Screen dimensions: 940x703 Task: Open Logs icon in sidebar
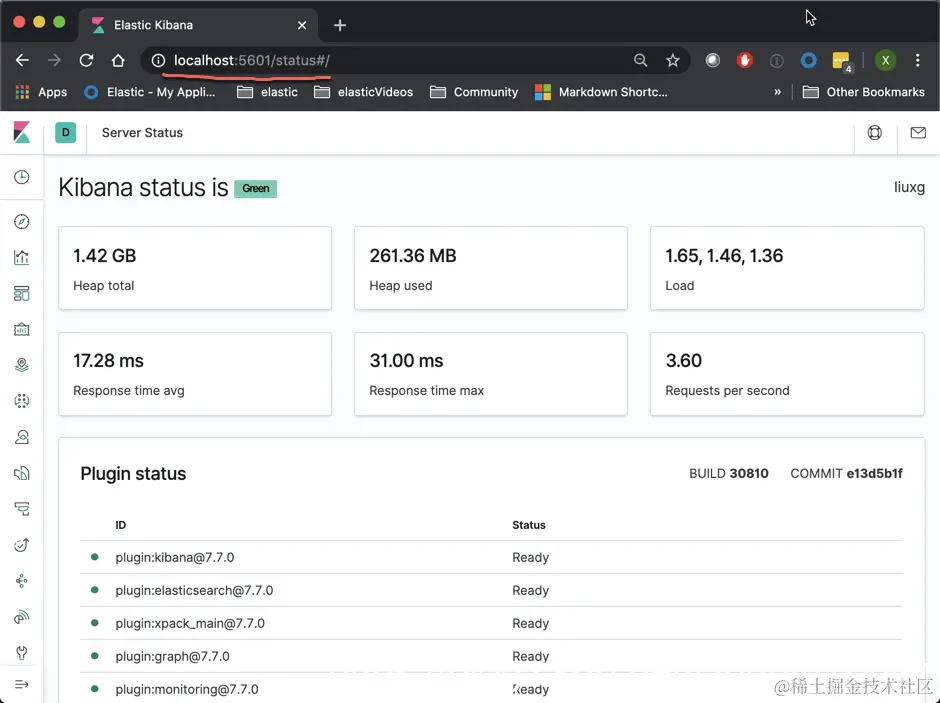coord(22,473)
